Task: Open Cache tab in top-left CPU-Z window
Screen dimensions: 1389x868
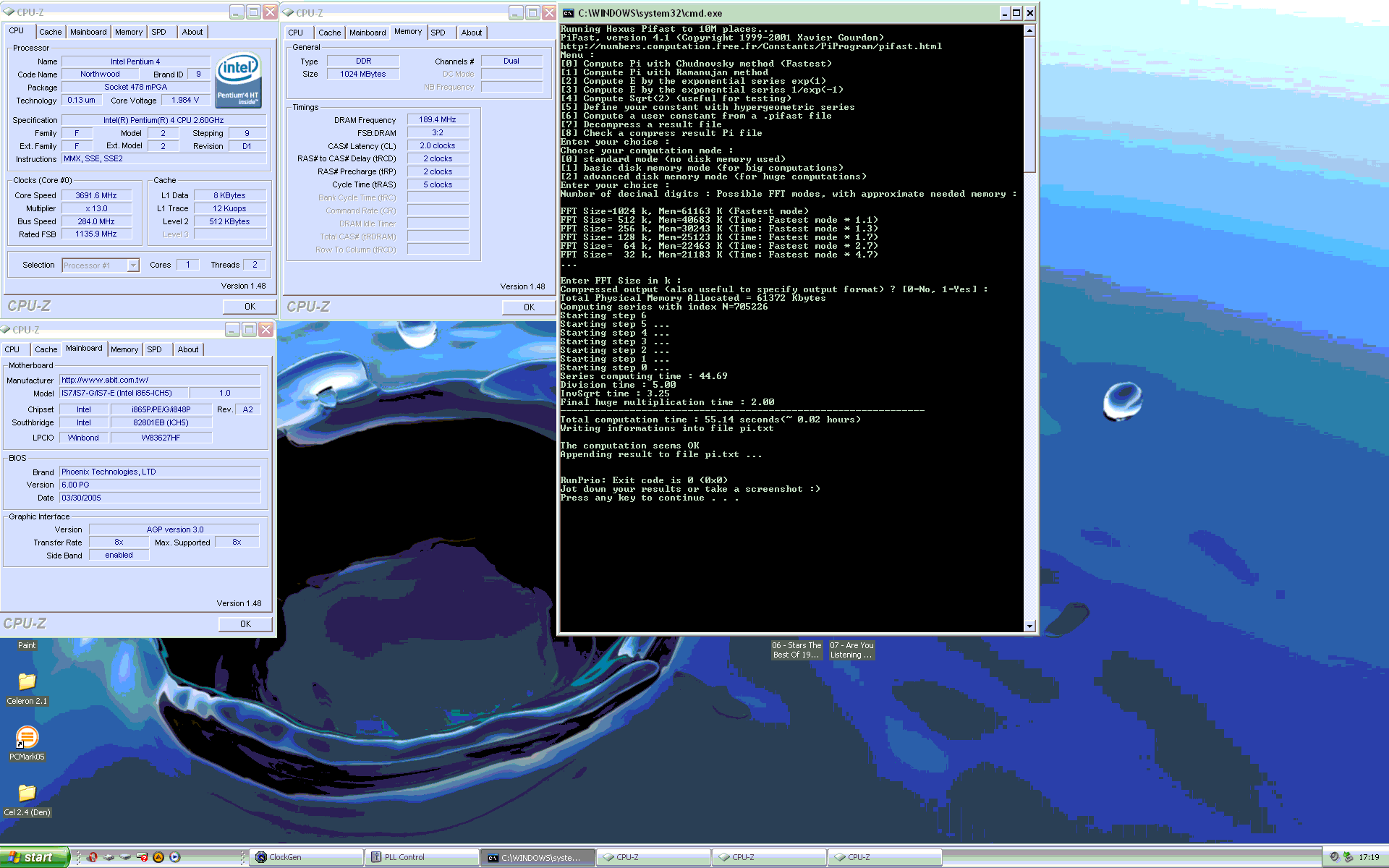Action: tap(51, 32)
